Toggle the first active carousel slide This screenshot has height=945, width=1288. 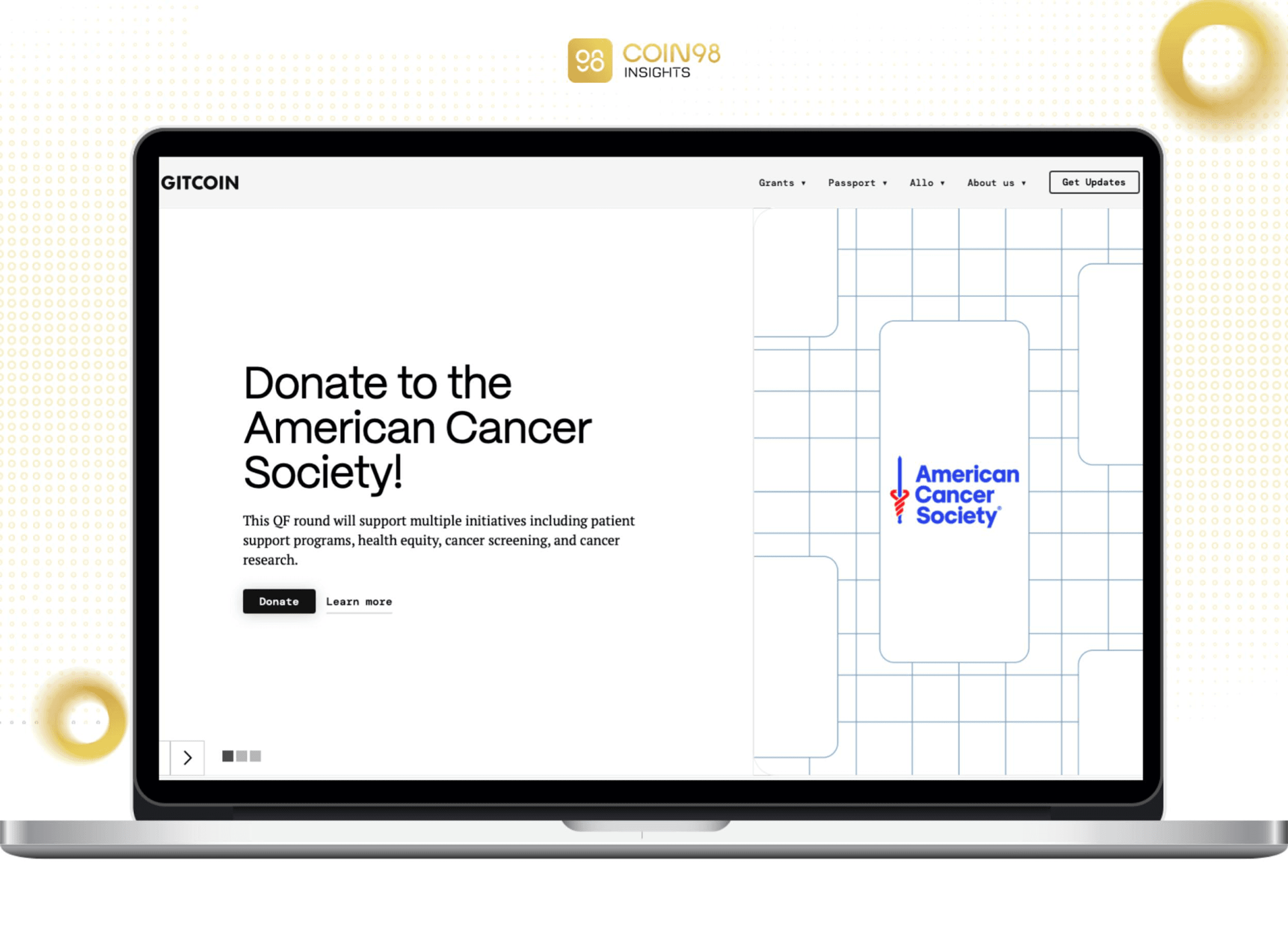point(228,758)
